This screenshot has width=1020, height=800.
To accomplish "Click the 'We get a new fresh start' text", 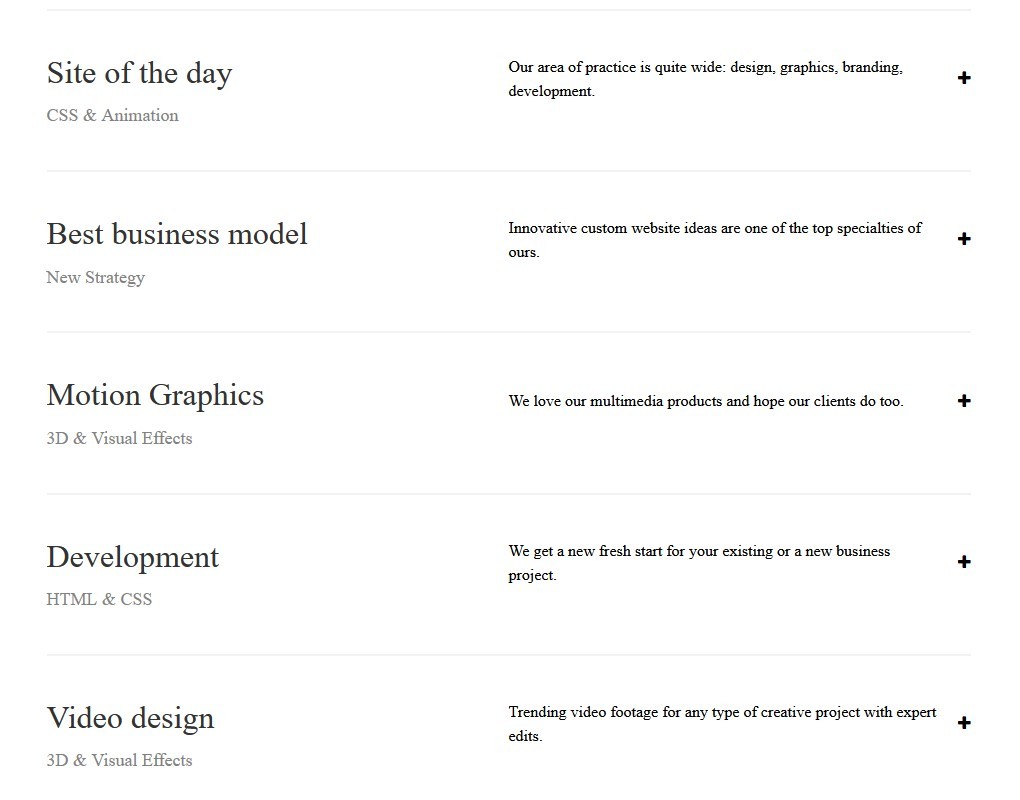I will coord(699,563).
